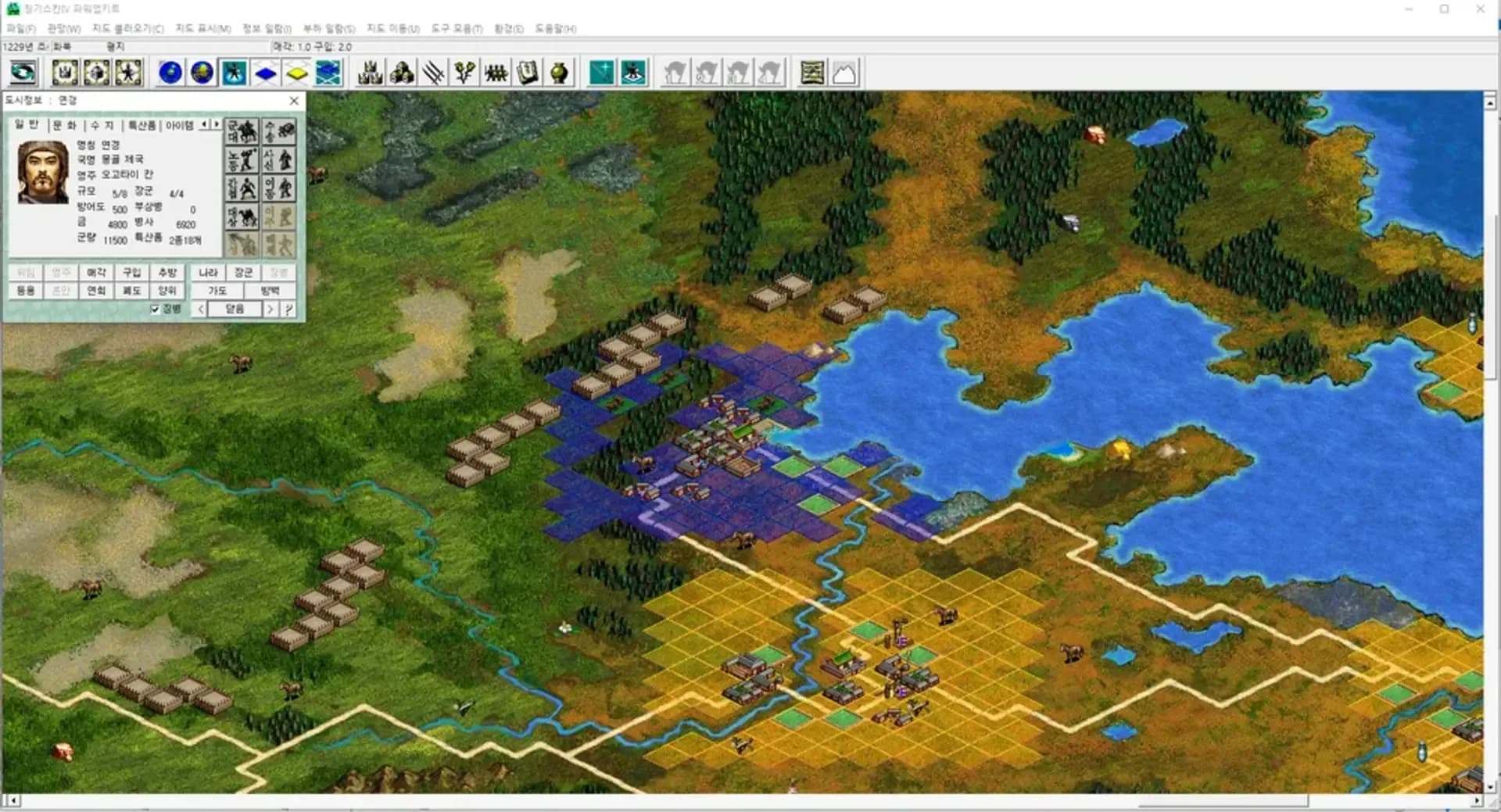Image resolution: width=1501 pixels, height=812 pixels.
Task: Toggle the 징병 checkbox
Action: click(155, 309)
